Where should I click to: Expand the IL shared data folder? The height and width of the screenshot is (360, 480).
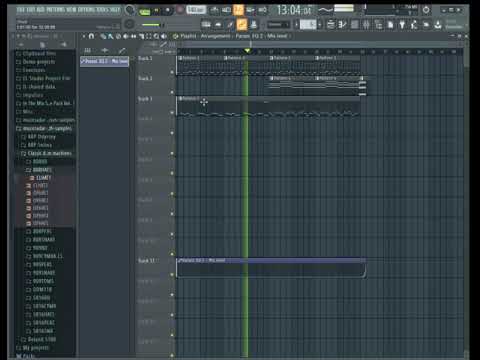click(36, 87)
